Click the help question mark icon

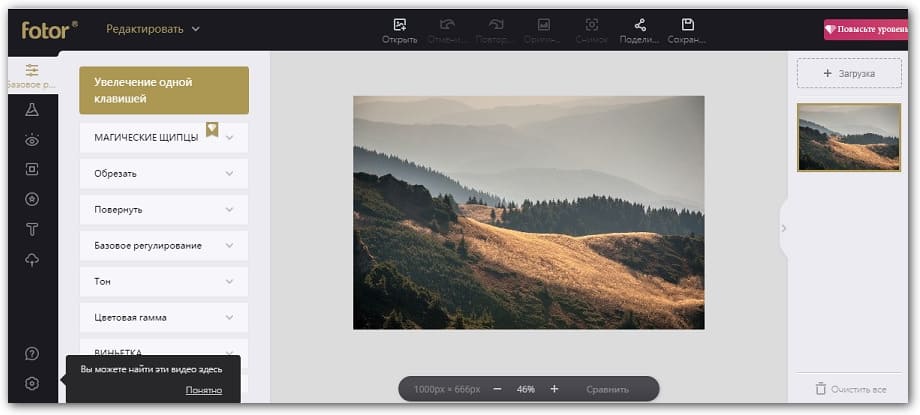(x=32, y=353)
